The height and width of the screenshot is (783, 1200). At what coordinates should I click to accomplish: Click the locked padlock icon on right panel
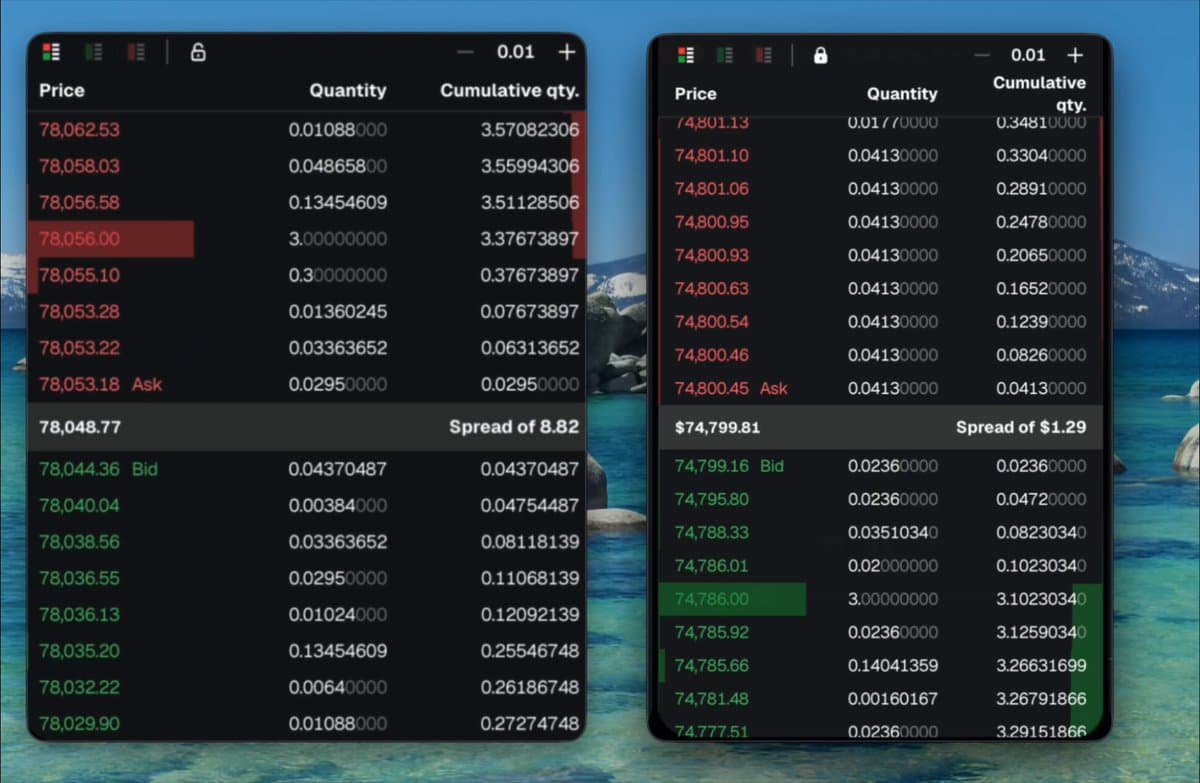(x=820, y=55)
